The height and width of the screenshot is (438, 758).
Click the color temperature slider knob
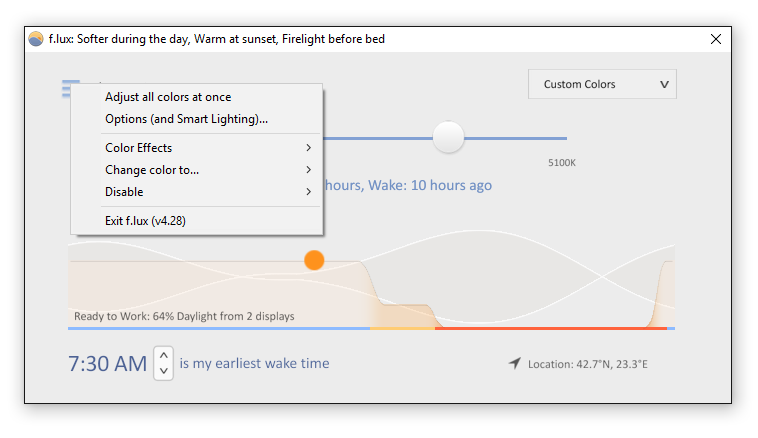(x=448, y=137)
